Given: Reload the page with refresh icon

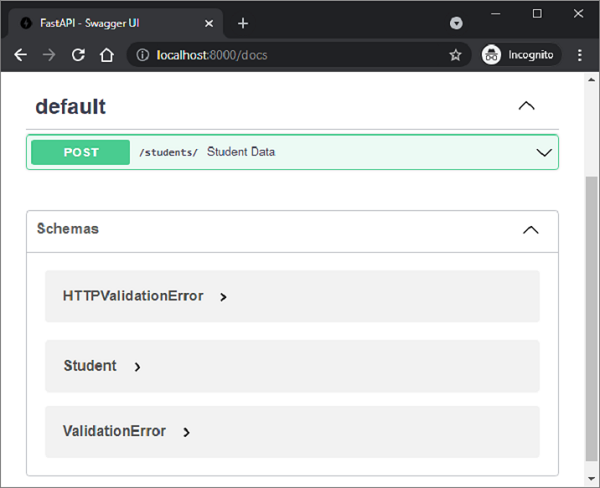Looking at the screenshot, I should point(78,55).
